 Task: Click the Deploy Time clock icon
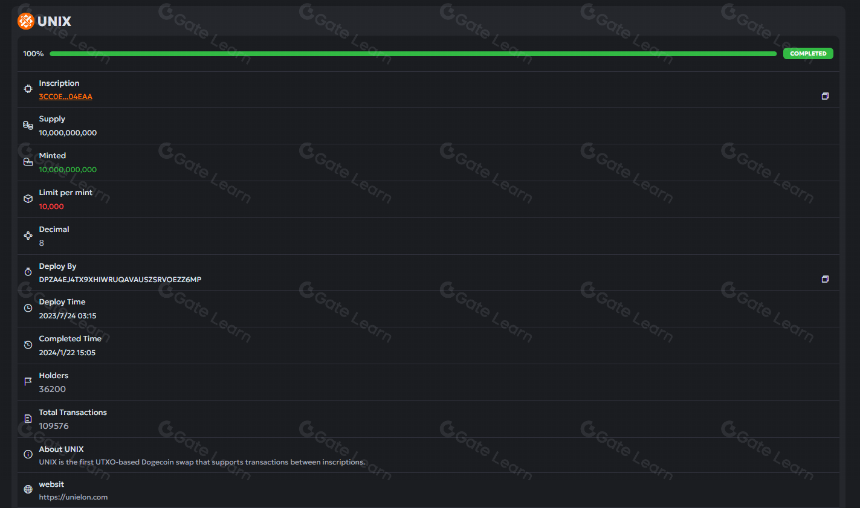(28, 308)
